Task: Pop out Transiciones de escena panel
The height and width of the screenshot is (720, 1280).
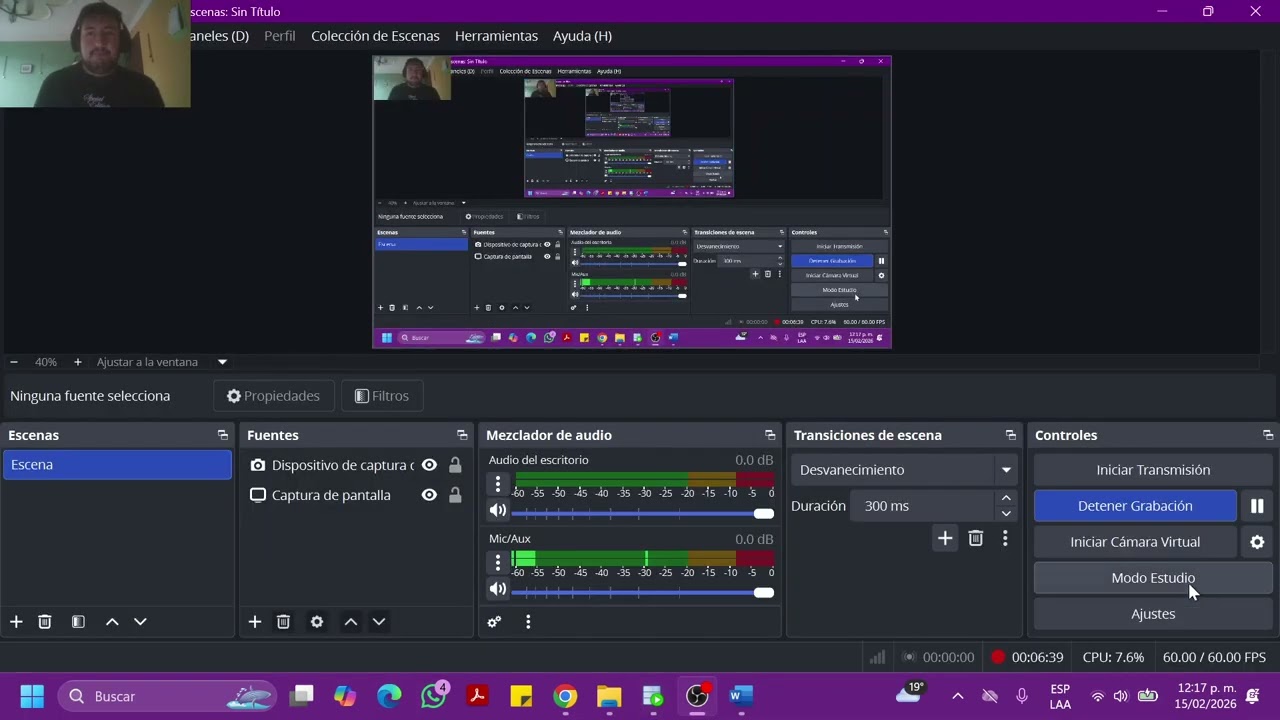Action: click(x=1011, y=435)
